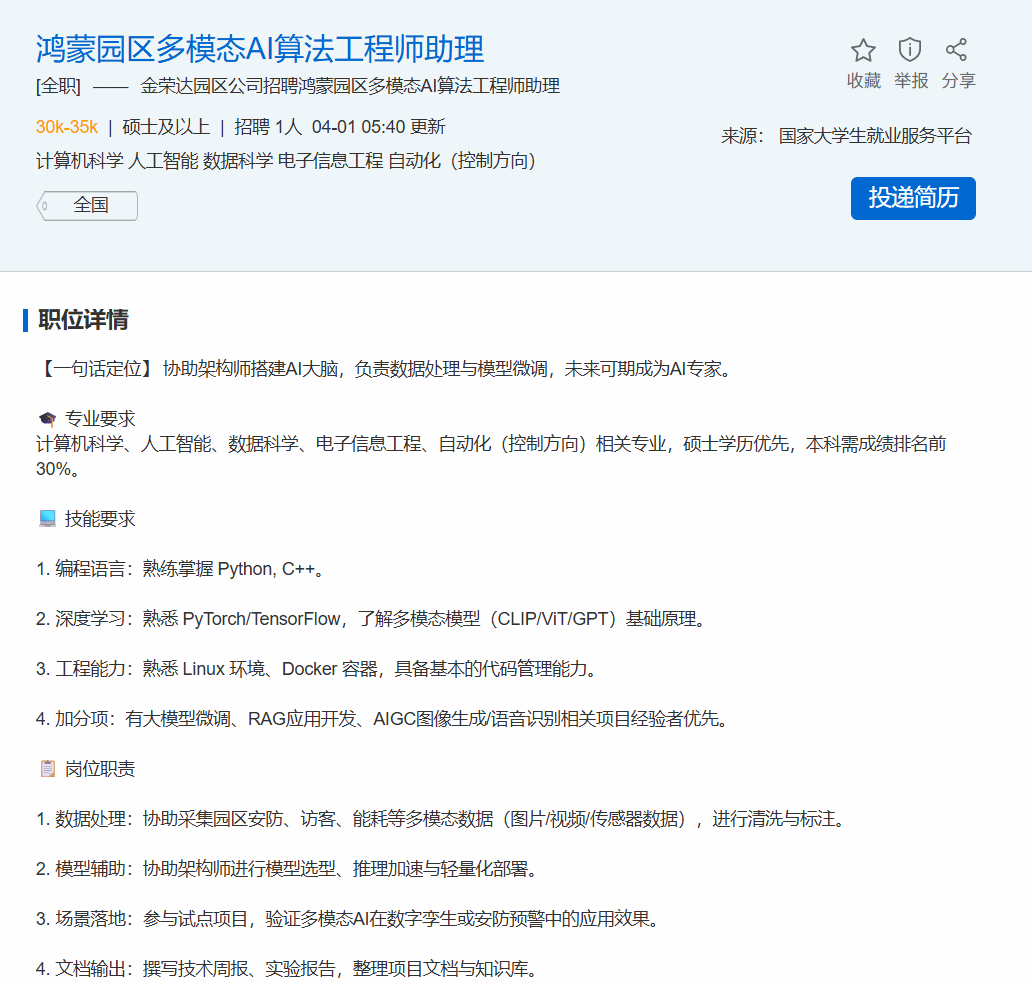Click the 职位详情 section heading

(83, 320)
